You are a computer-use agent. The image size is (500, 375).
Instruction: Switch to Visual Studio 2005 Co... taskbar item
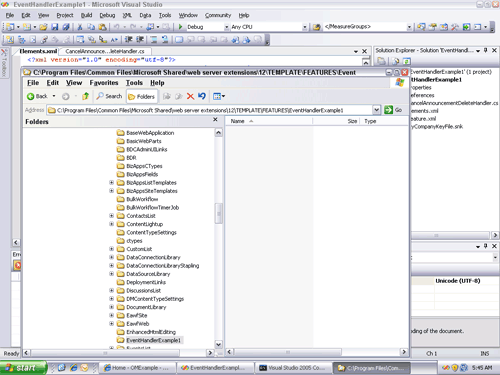[293, 368]
